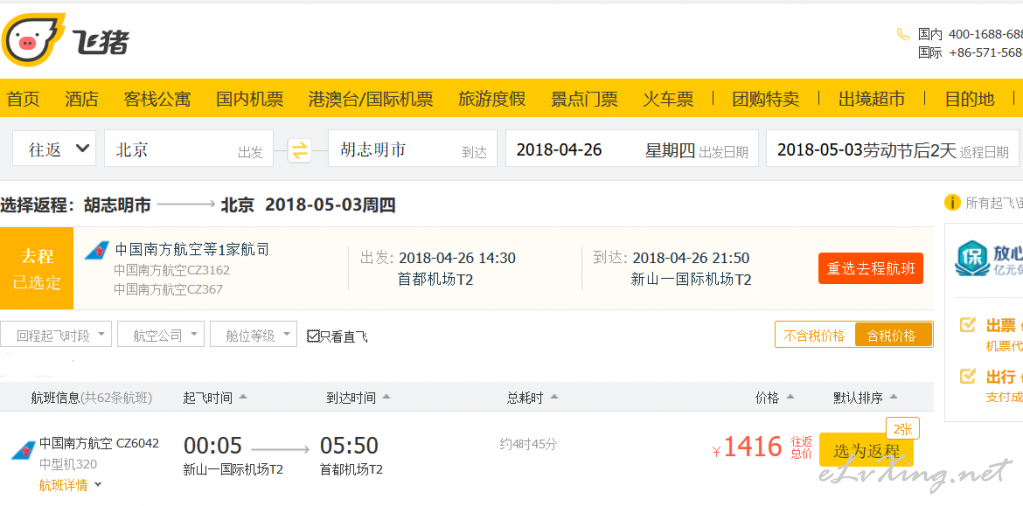Click 中型机320 aircraft type text
1023x506 pixels.
pyautogui.click(x=69, y=464)
